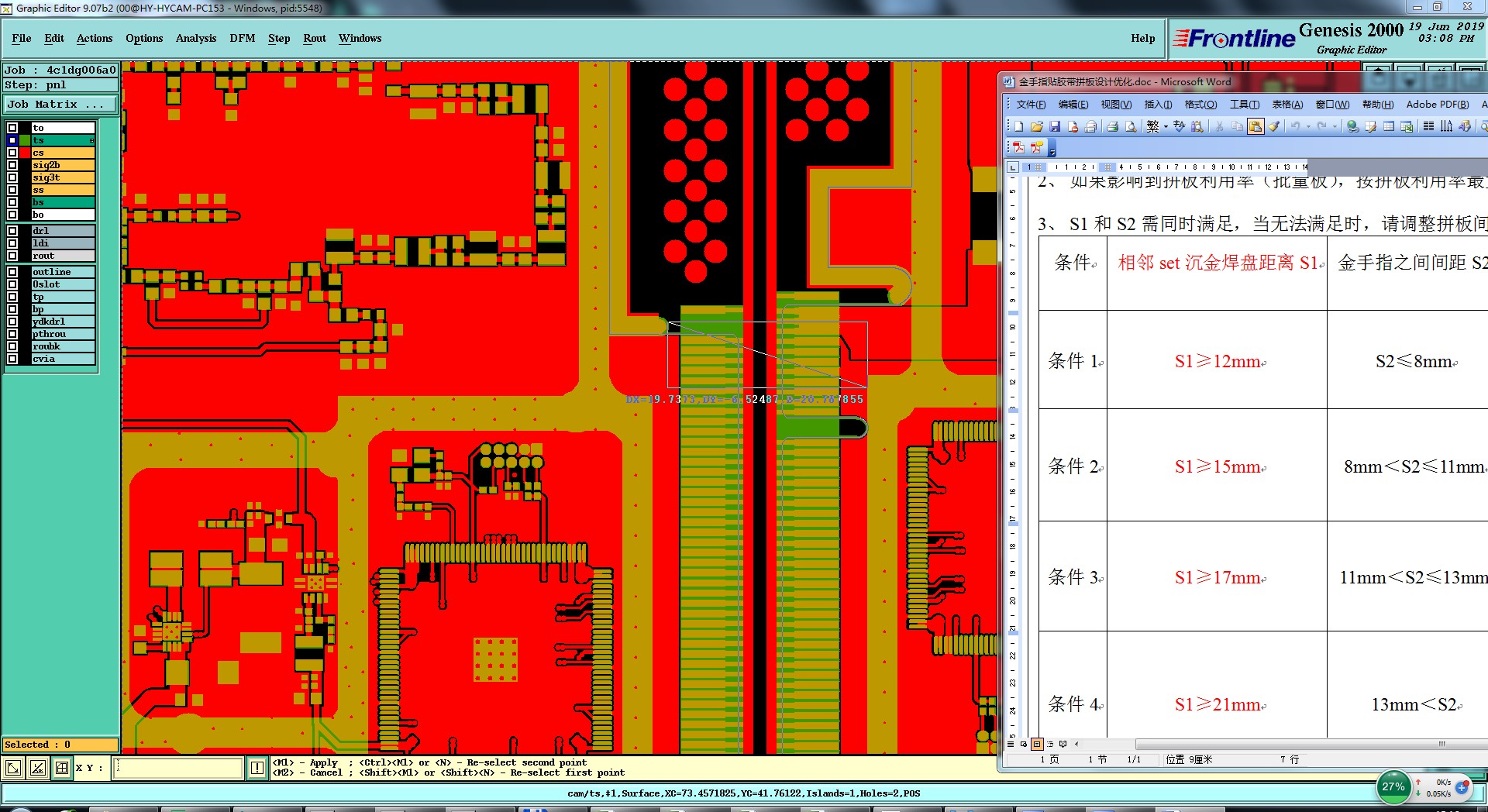Click the absolute coordinate mode icon

tap(13, 768)
